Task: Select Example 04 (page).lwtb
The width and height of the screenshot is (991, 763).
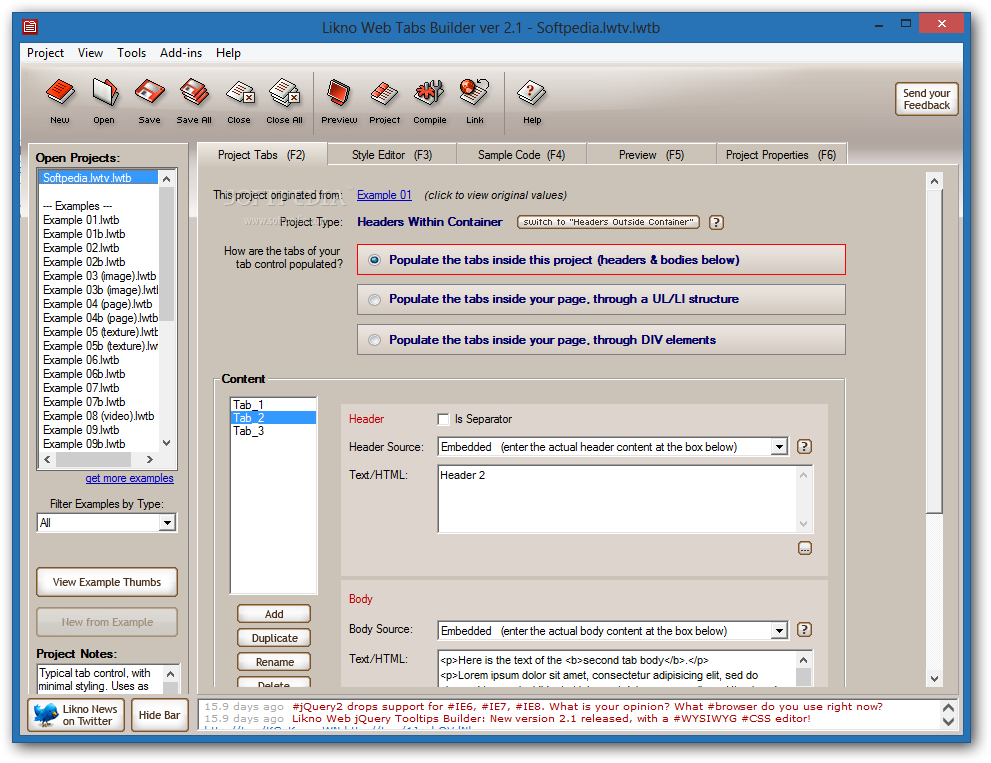Action: click(x=97, y=304)
